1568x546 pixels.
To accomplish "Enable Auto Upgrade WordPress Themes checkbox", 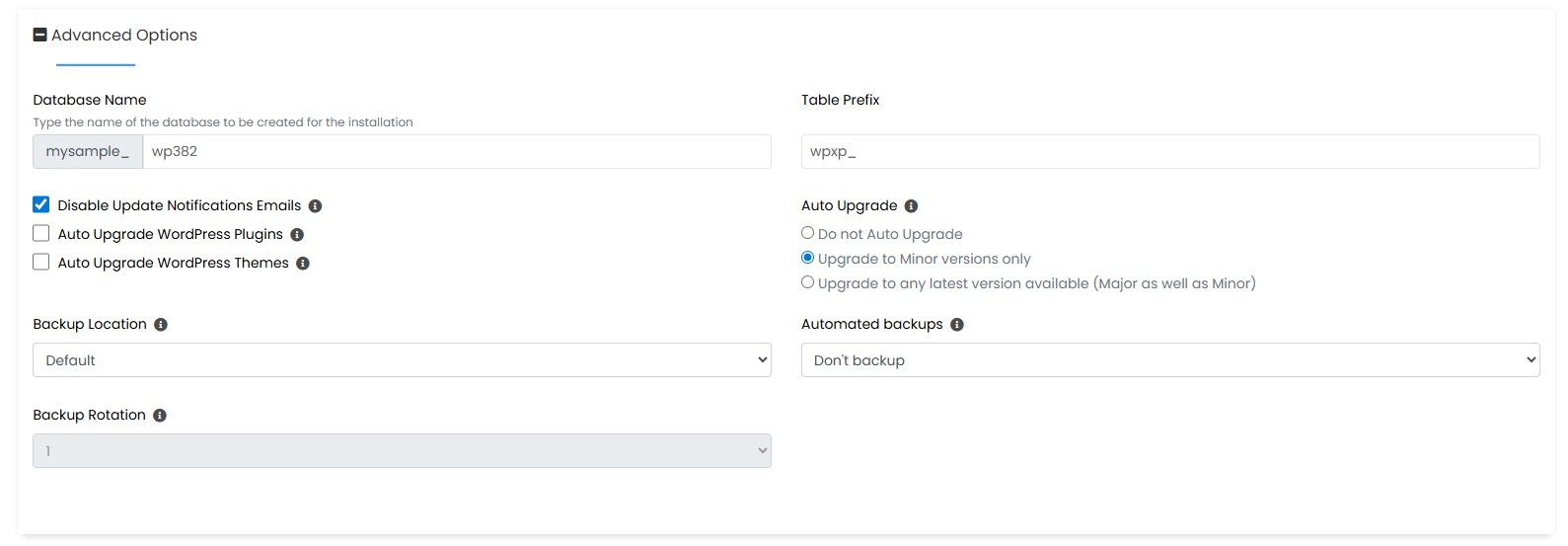I will 41,263.
